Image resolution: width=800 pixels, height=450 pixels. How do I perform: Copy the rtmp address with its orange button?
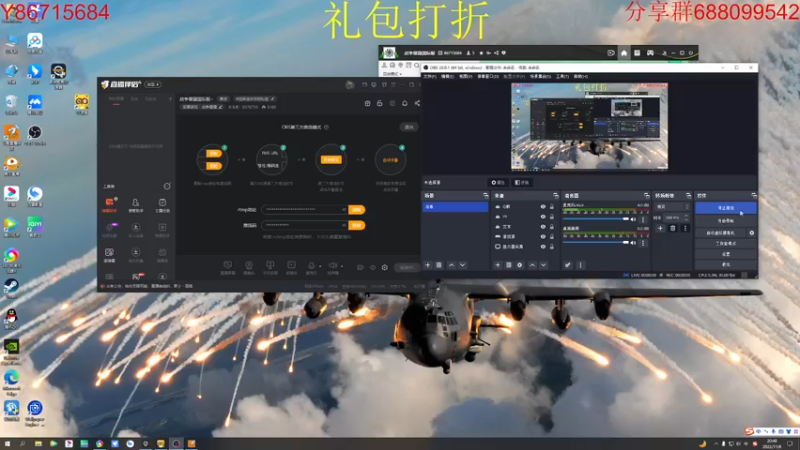(x=357, y=210)
